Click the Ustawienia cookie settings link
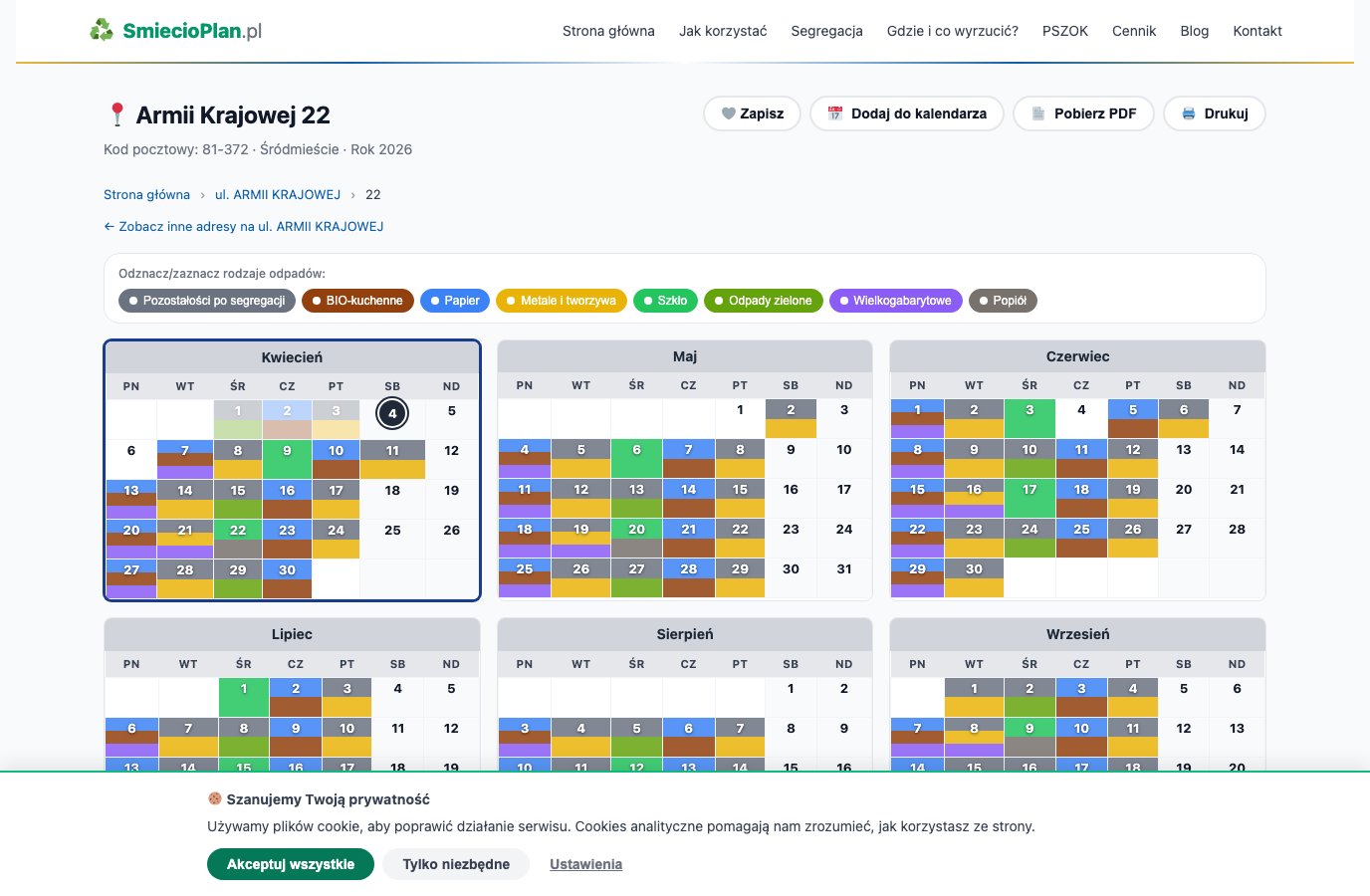Screen dimensions: 1370x896 click(x=585, y=864)
